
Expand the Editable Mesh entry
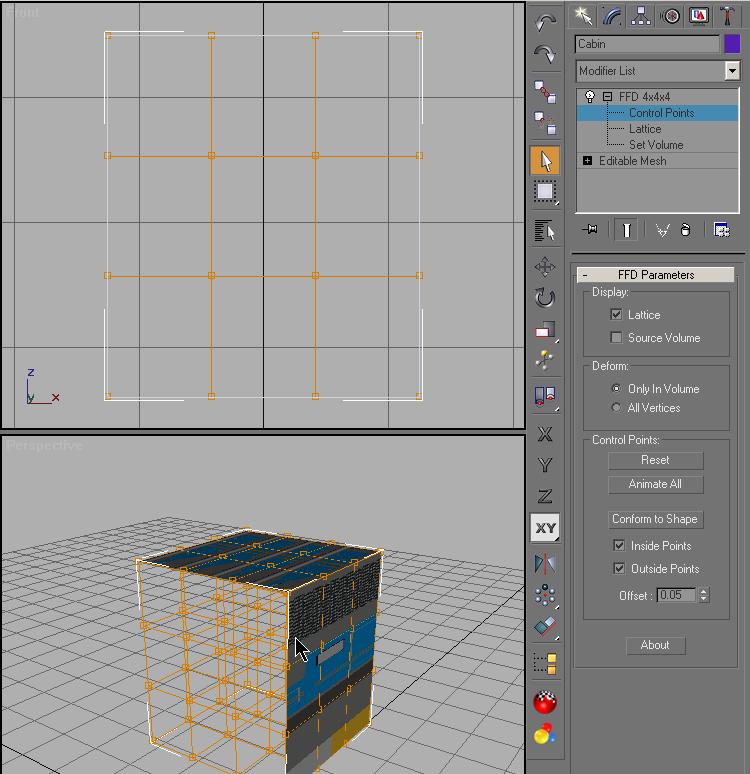(x=587, y=160)
